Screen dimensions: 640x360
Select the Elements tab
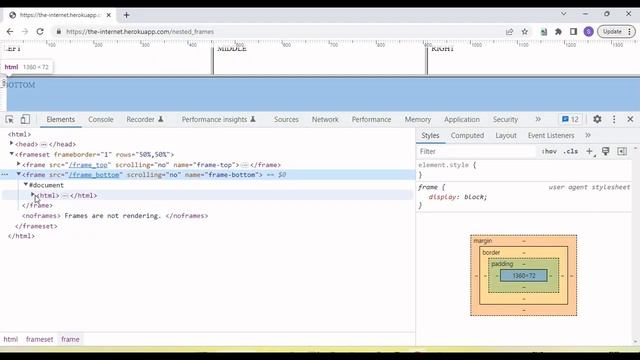pos(60,119)
